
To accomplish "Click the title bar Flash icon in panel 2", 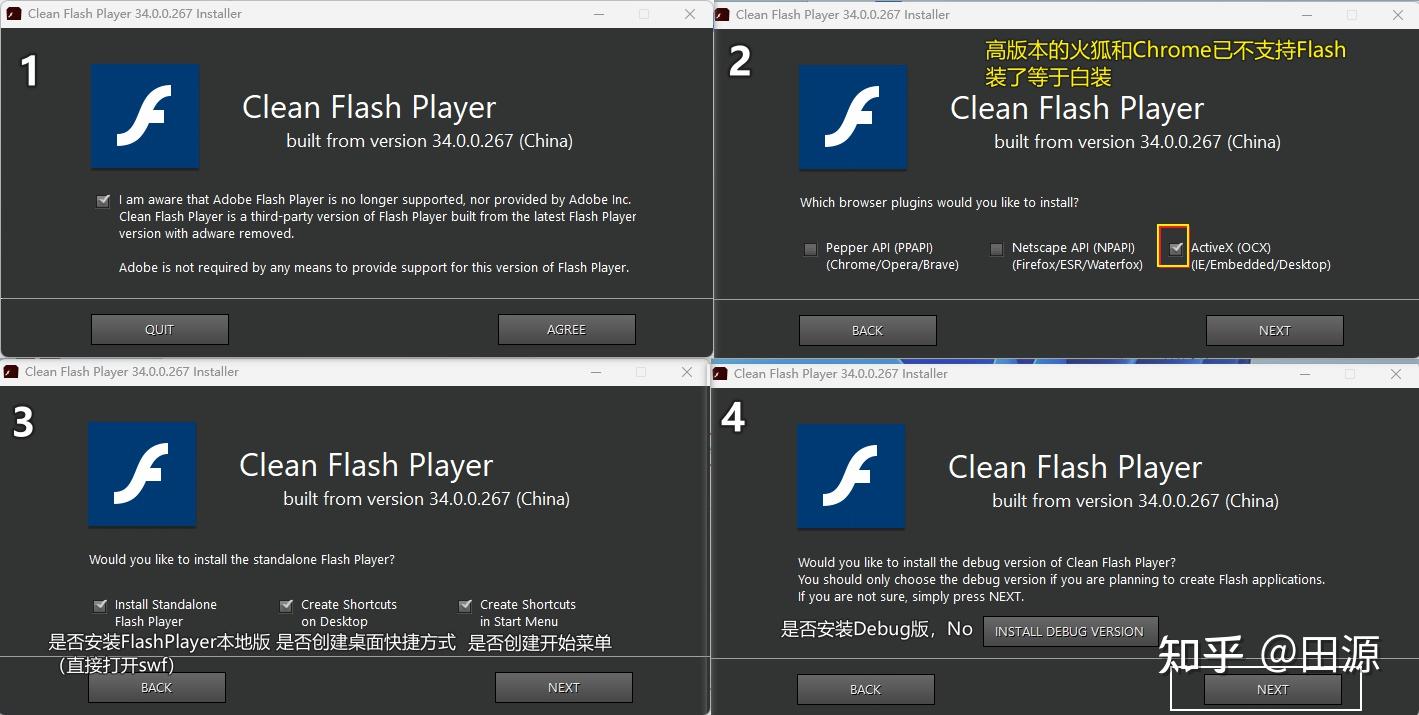I will click(721, 14).
